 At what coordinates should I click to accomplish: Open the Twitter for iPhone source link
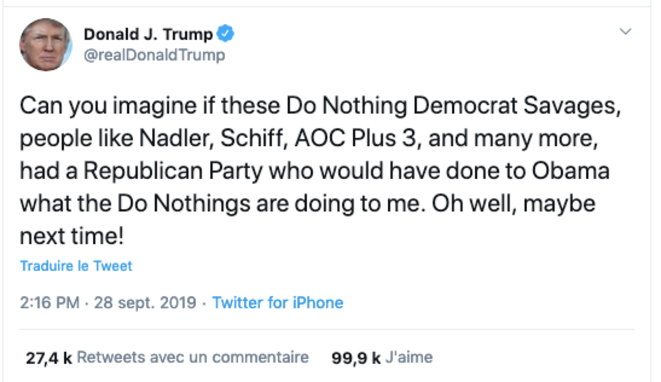[277, 303]
